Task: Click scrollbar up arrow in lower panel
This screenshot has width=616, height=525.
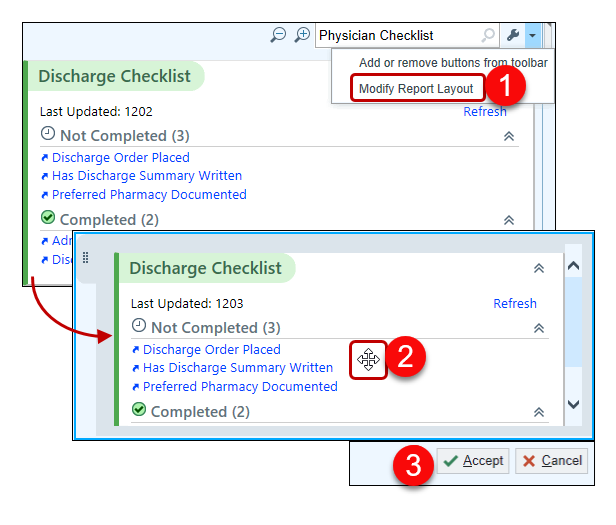Action: (573, 267)
